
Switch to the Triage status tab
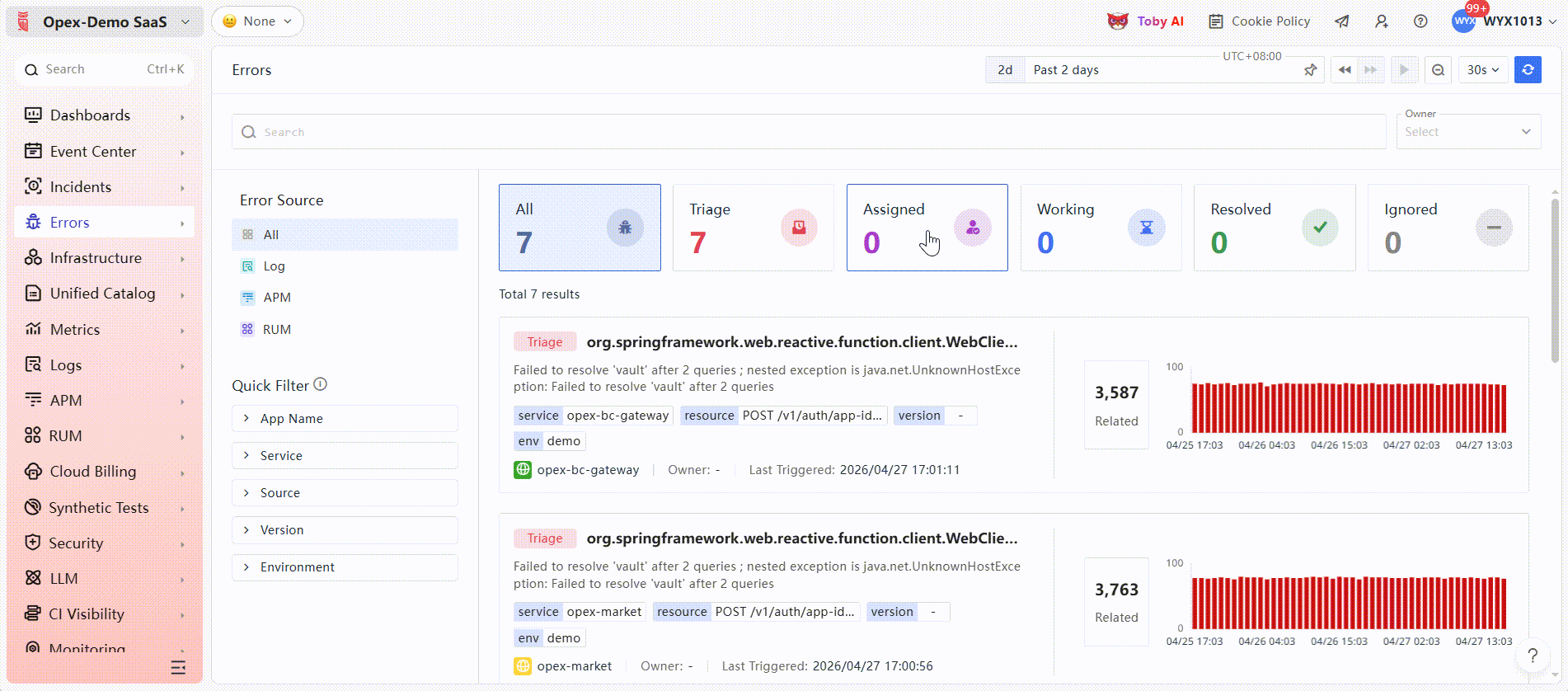point(752,228)
